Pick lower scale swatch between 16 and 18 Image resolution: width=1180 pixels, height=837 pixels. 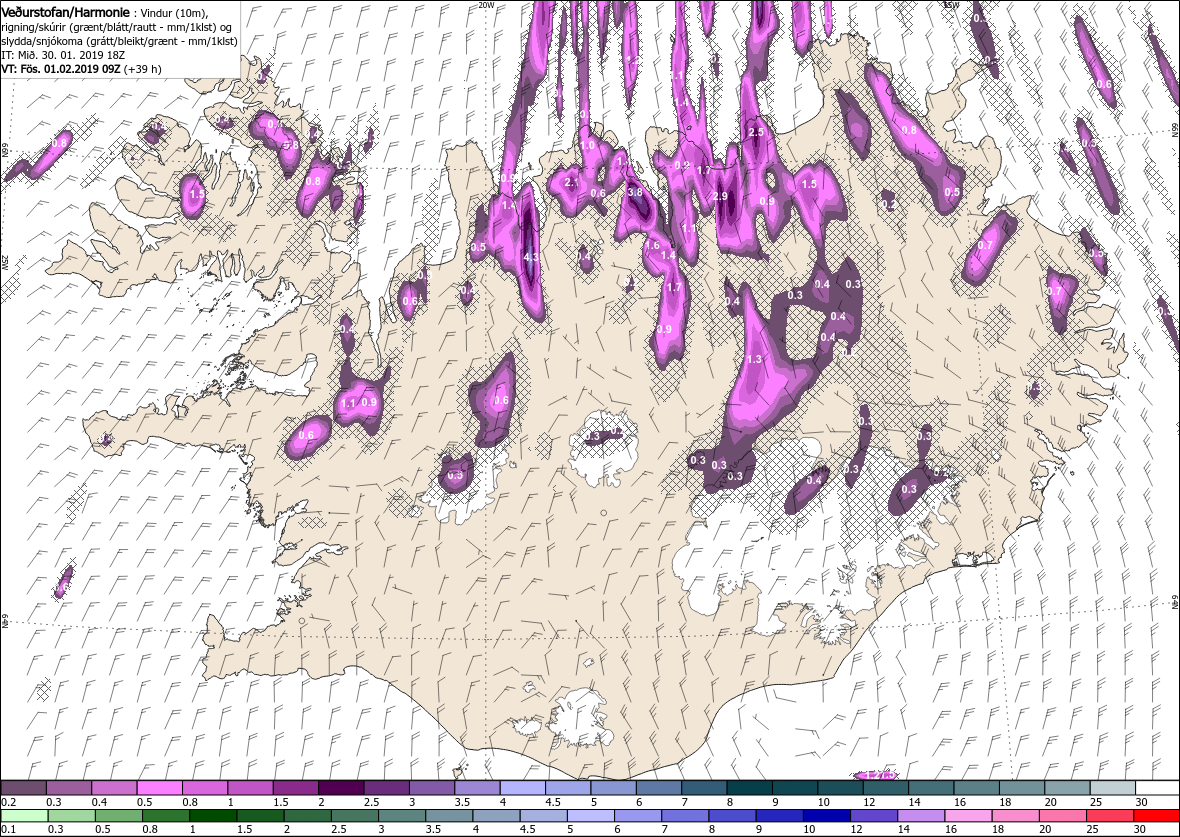[x=968, y=816]
